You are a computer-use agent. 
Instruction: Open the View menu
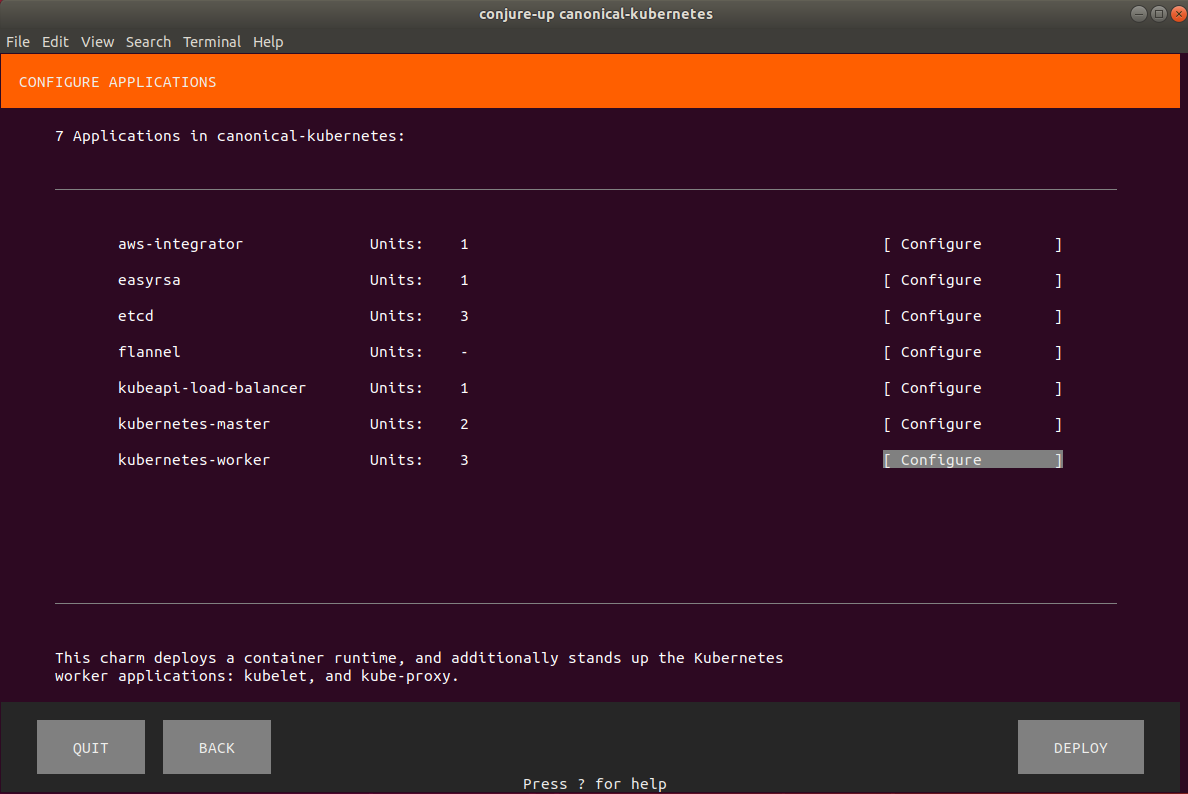(x=97, y=42)
